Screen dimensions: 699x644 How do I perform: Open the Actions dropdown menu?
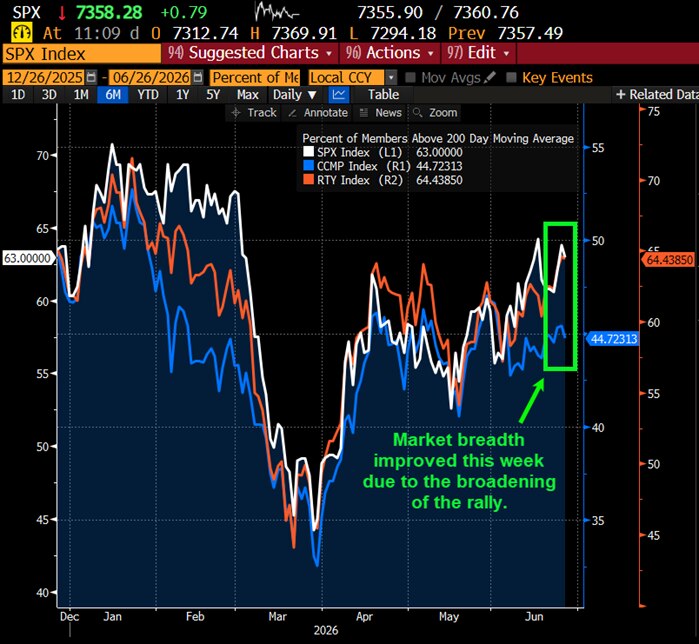point(390,53)
